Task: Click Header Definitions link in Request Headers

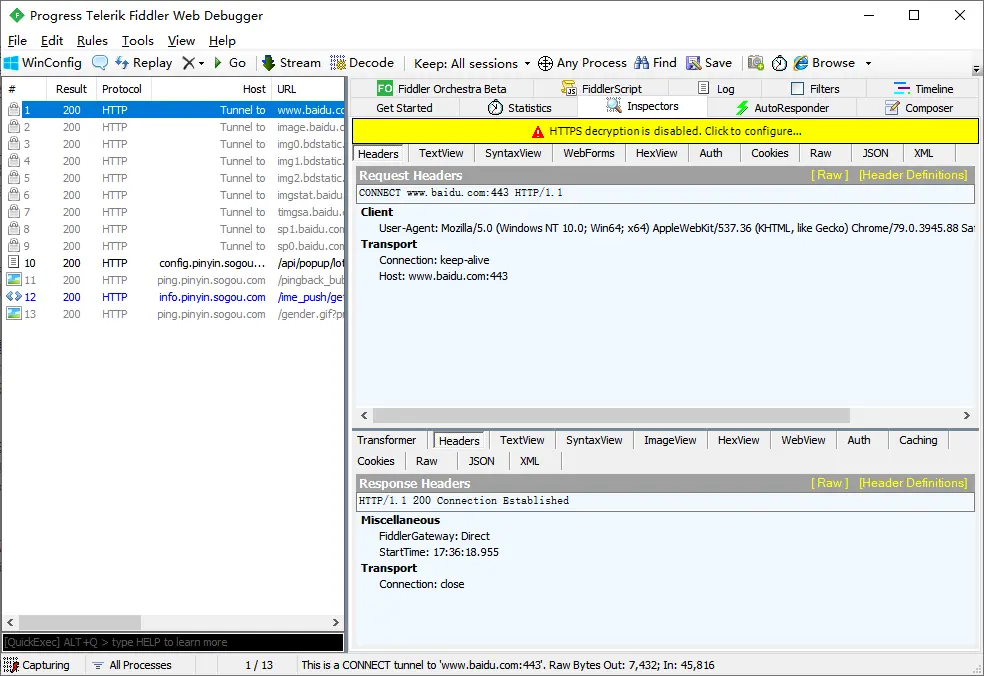Action: coord(913,175)
